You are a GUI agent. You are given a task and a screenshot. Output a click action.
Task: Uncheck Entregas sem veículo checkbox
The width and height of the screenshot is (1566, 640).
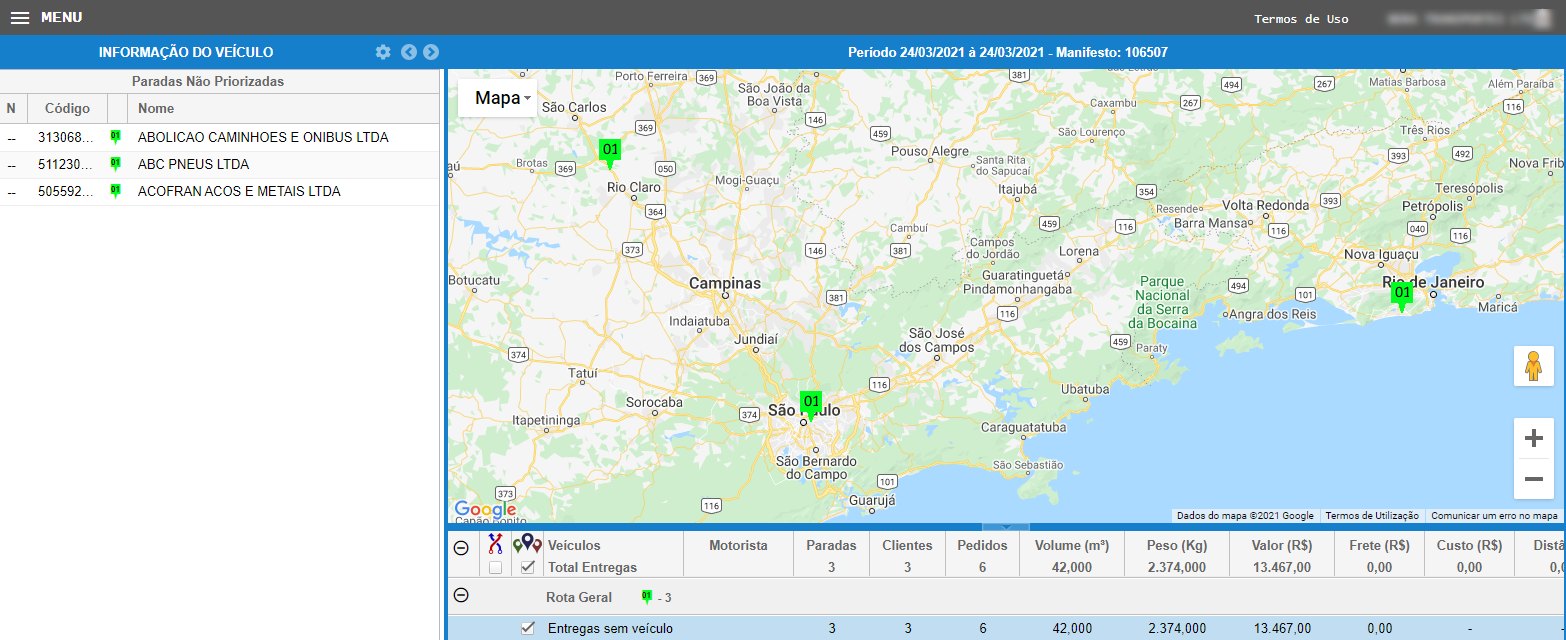coord(528,628)
